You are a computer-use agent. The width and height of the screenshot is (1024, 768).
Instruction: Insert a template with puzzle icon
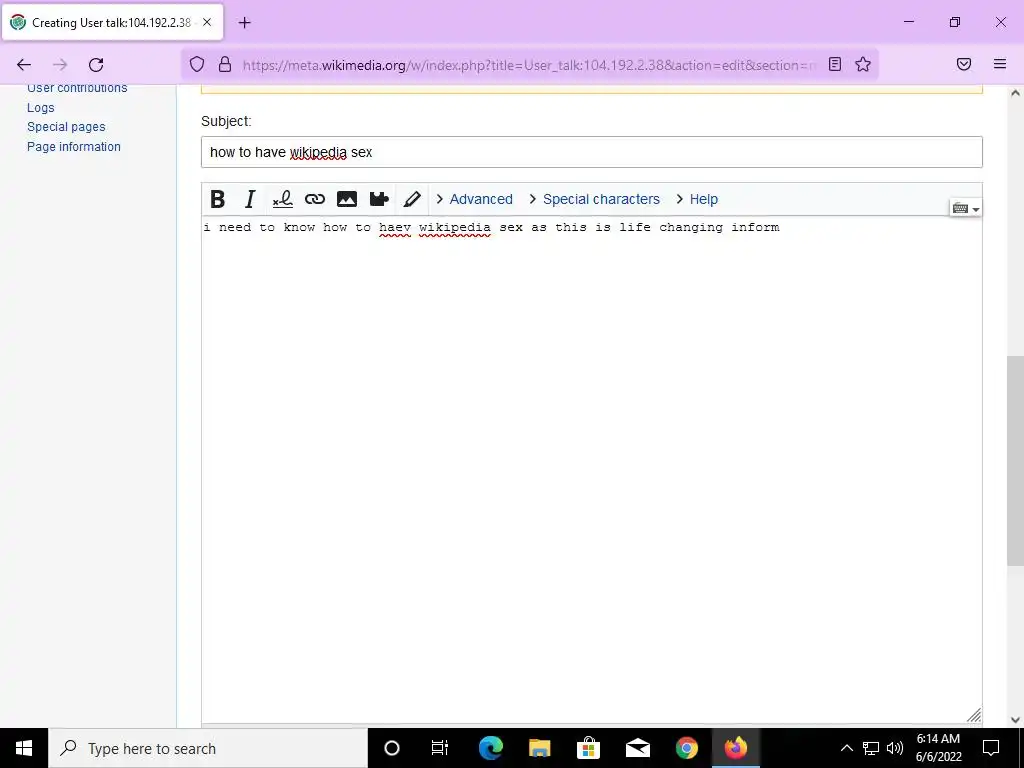(x=379, y=199)
